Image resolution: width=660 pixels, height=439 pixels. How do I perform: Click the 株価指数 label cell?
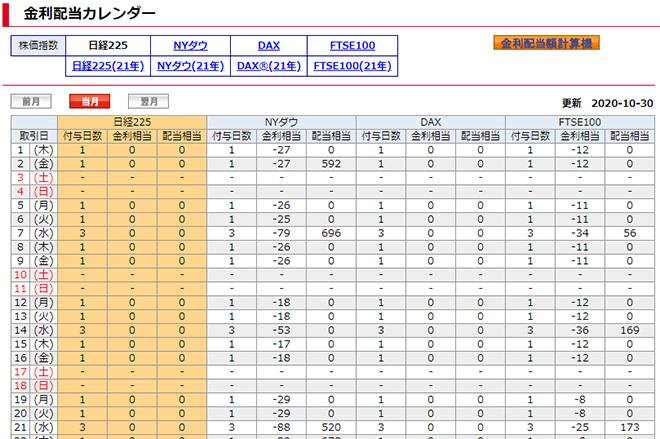pyautogui.click(x=38, y=45)
